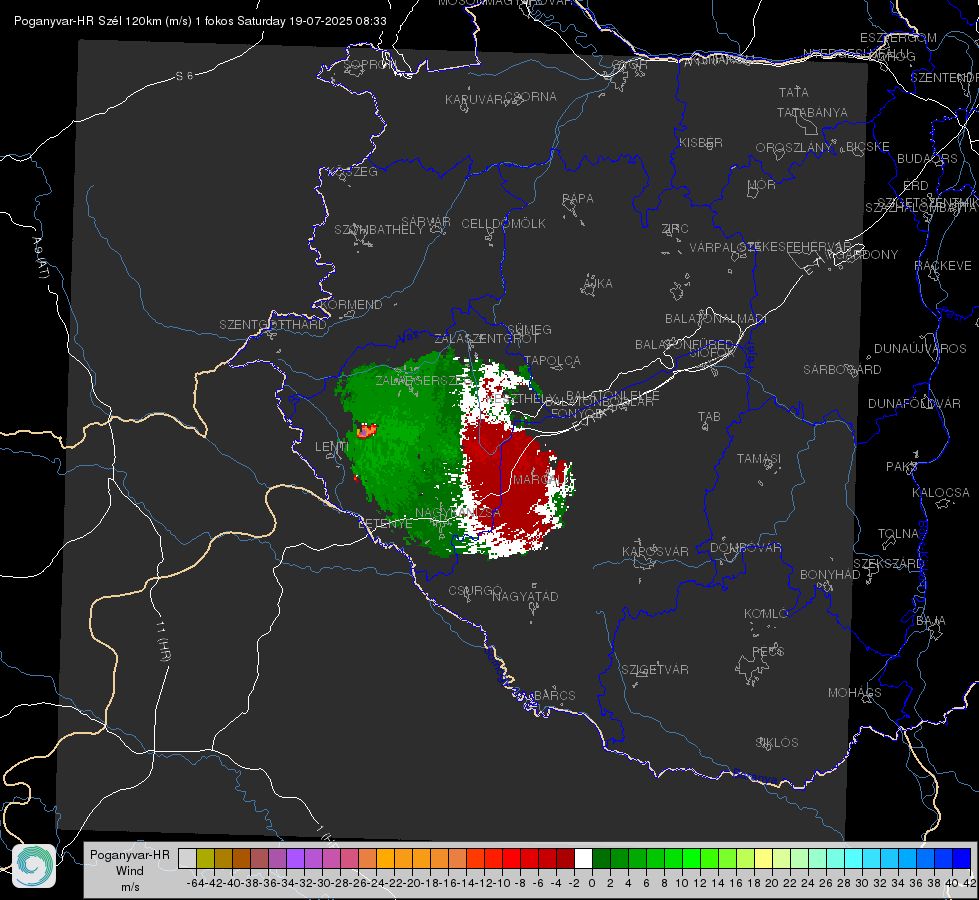Click the SZIGETVÁR city label
The image size is (979, 900).
click(x=655, y=670)
